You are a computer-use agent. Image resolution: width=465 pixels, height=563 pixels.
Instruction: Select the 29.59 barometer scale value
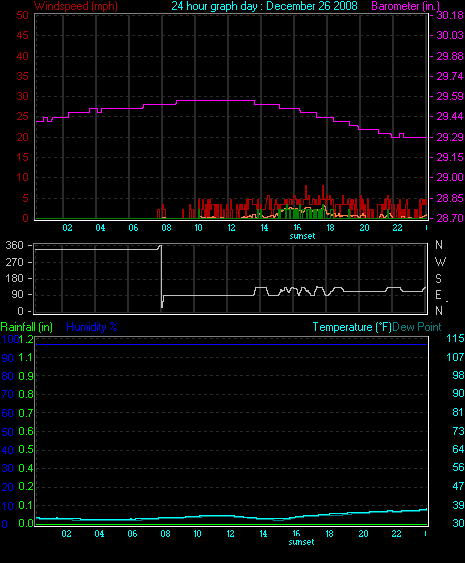pyautogui.click(x=450, y=96)
